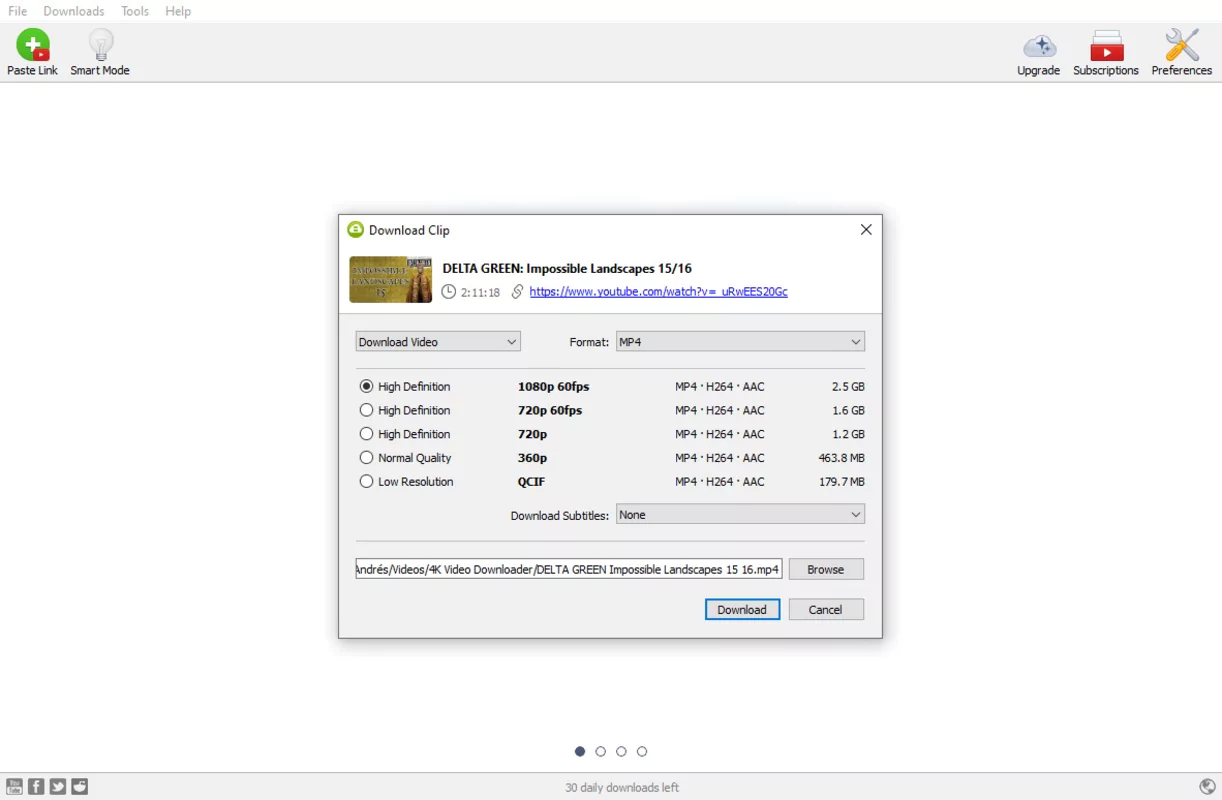Click inside the save path field
This screenshot has height=800, width=1222.
pos(567,568)
